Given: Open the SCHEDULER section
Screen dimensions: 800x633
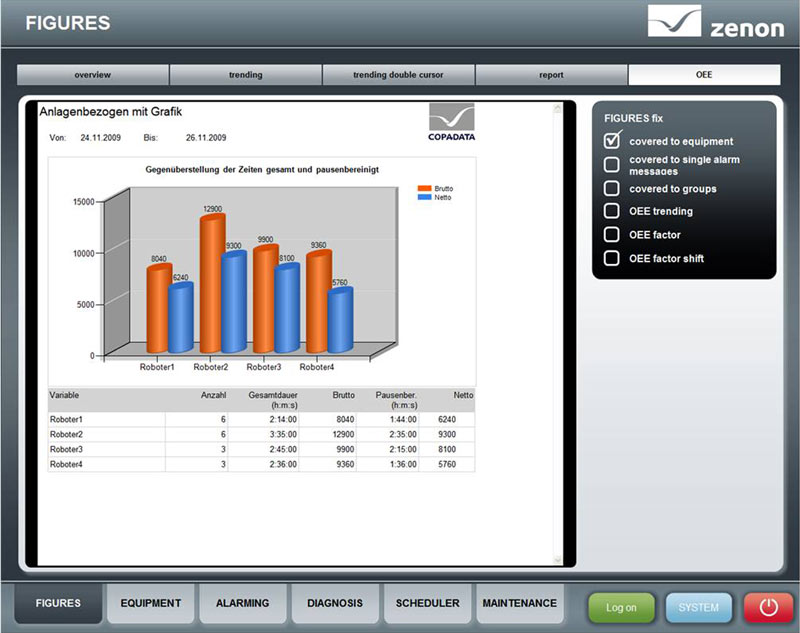Looking at the screenshot, I should click(427, 604).
